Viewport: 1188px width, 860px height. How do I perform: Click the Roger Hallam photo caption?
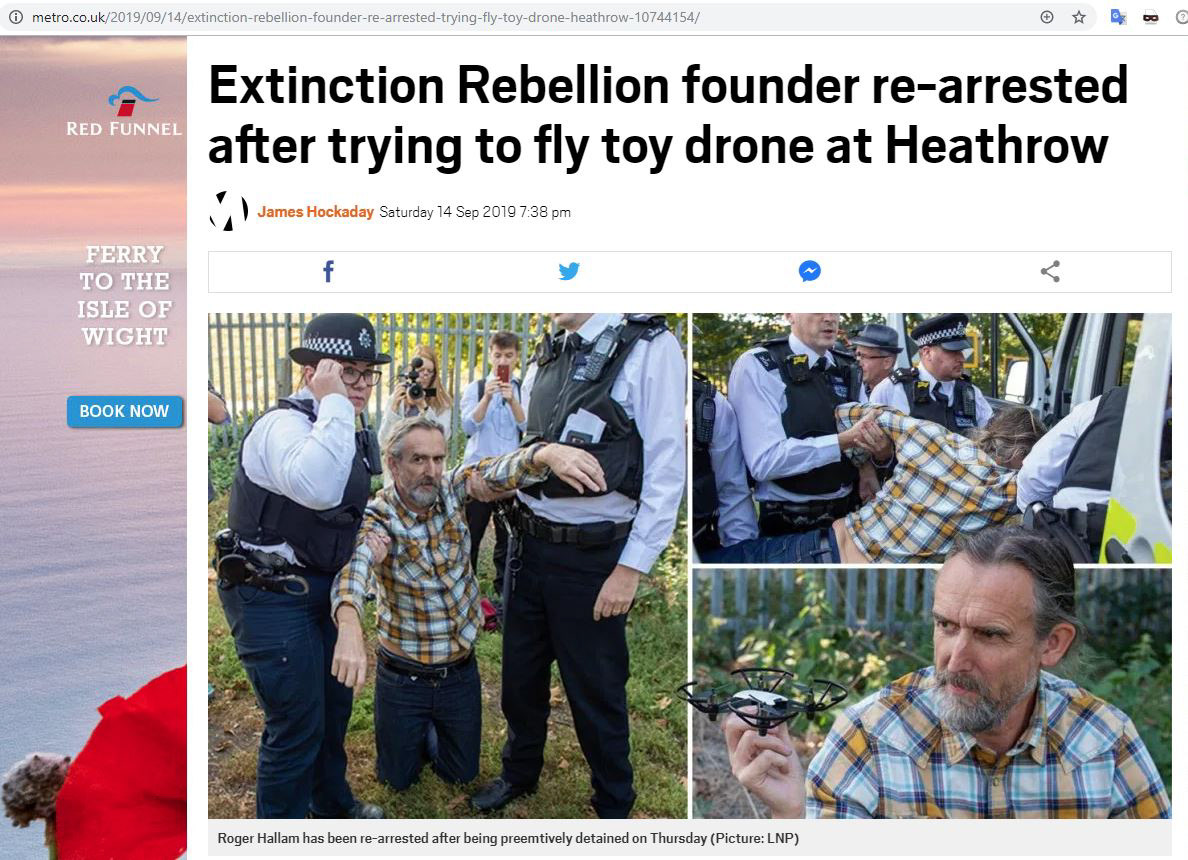click(x=508, y=838)
